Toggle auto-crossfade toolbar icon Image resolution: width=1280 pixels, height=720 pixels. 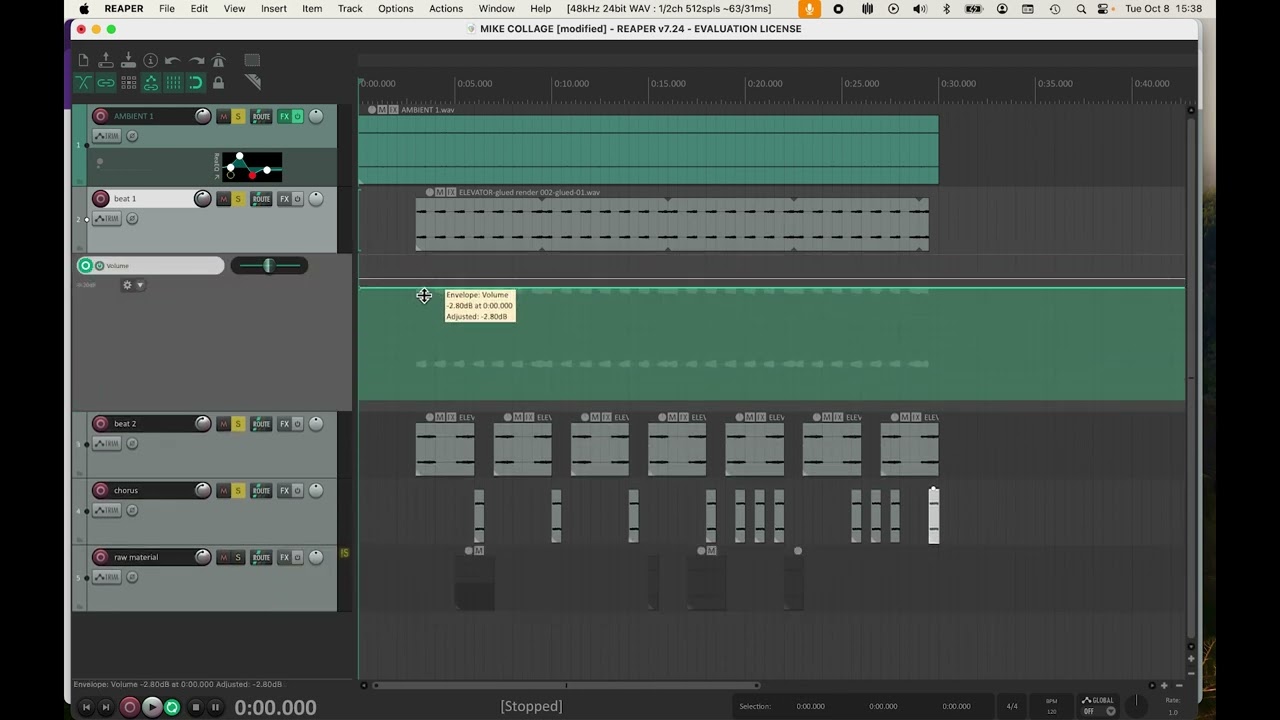click(83, 83)
